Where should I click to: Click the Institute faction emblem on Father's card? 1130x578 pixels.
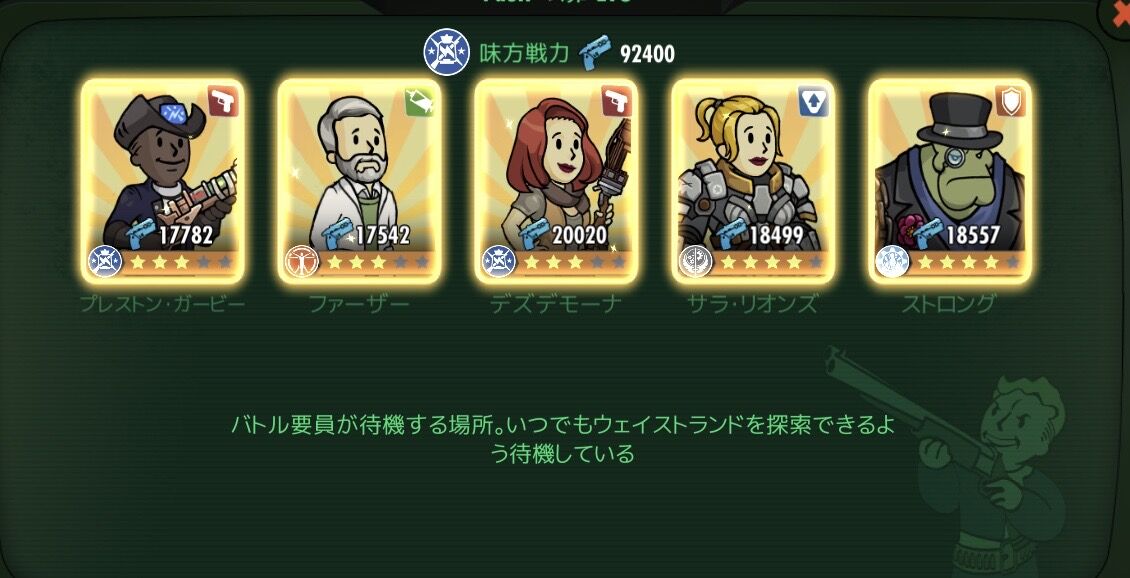302,261
